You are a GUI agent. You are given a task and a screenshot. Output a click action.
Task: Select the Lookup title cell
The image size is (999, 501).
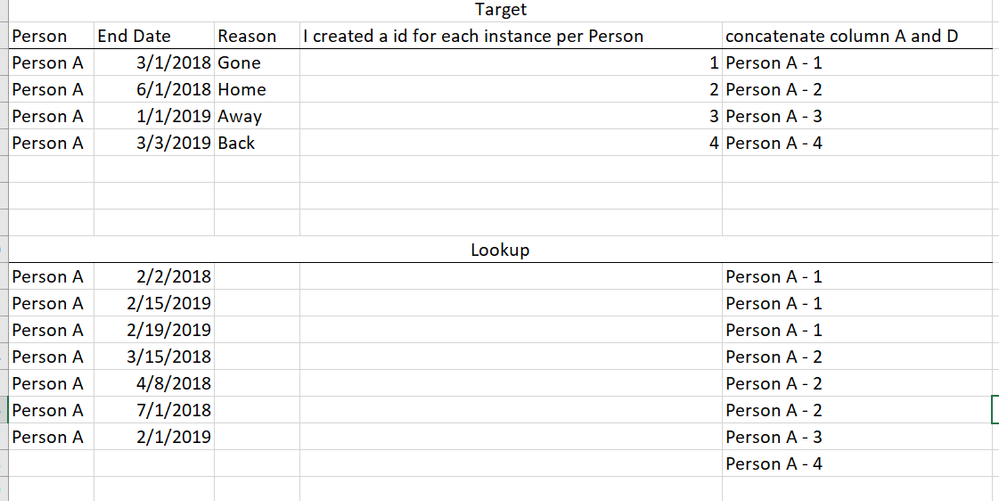500,250
